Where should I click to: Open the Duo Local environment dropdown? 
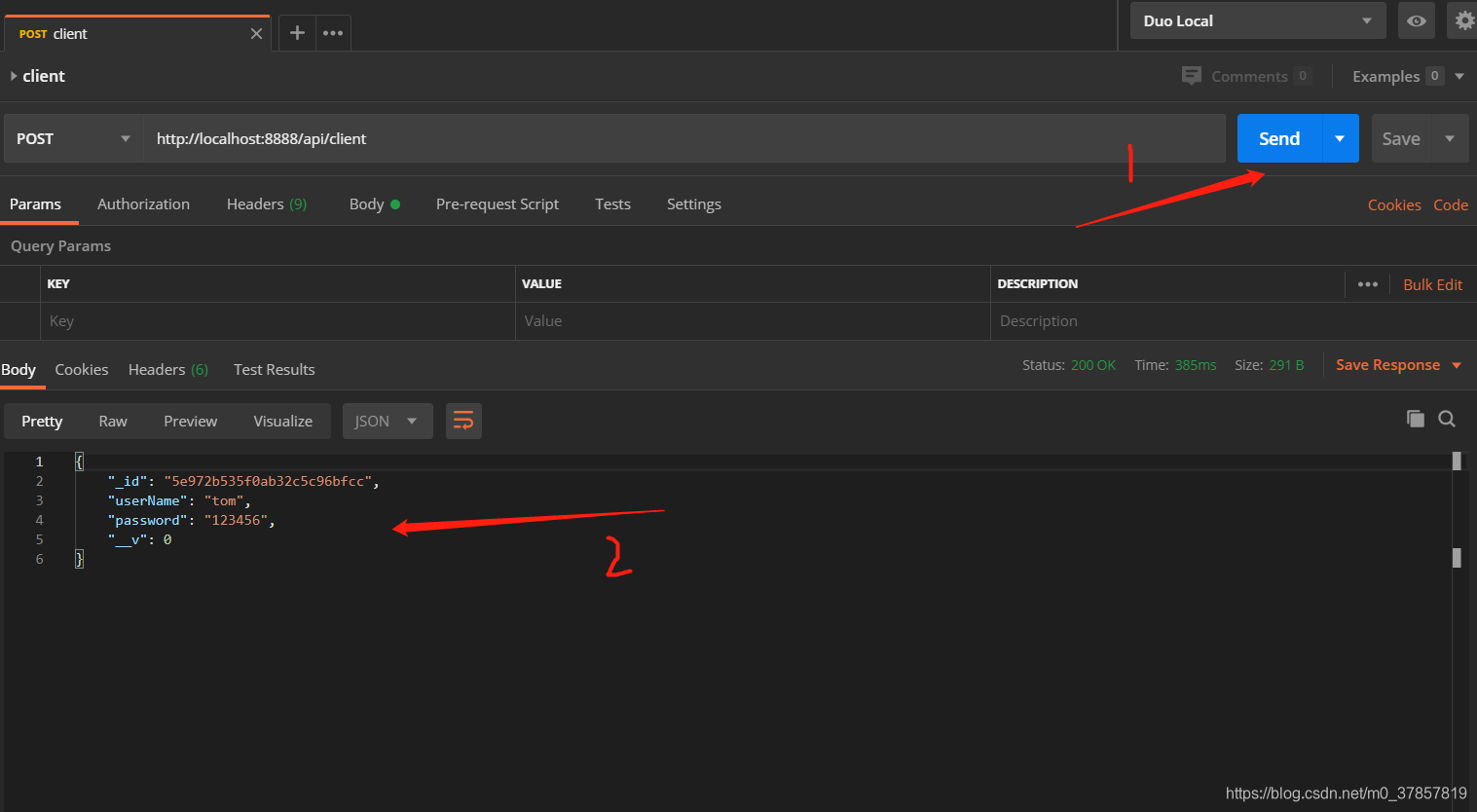click(x=1258, y=20)
